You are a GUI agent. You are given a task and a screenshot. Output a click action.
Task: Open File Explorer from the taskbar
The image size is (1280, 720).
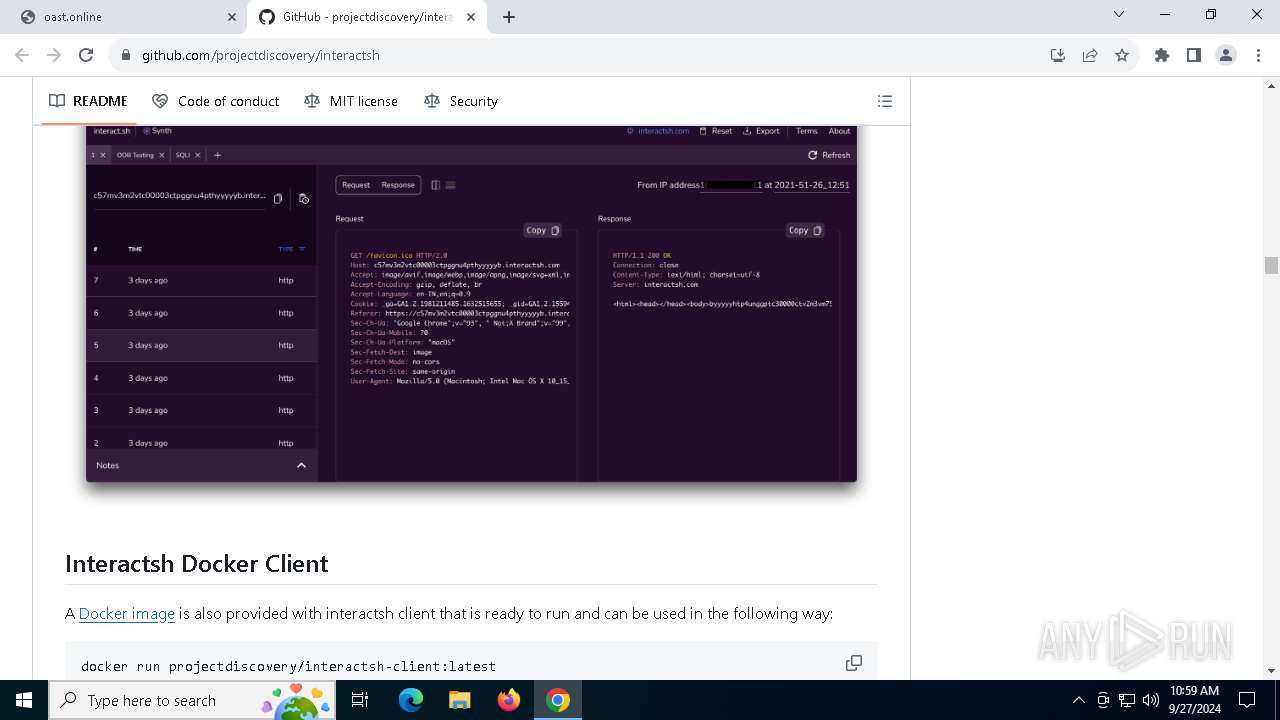pyautogui.click(x=459, y=700)
